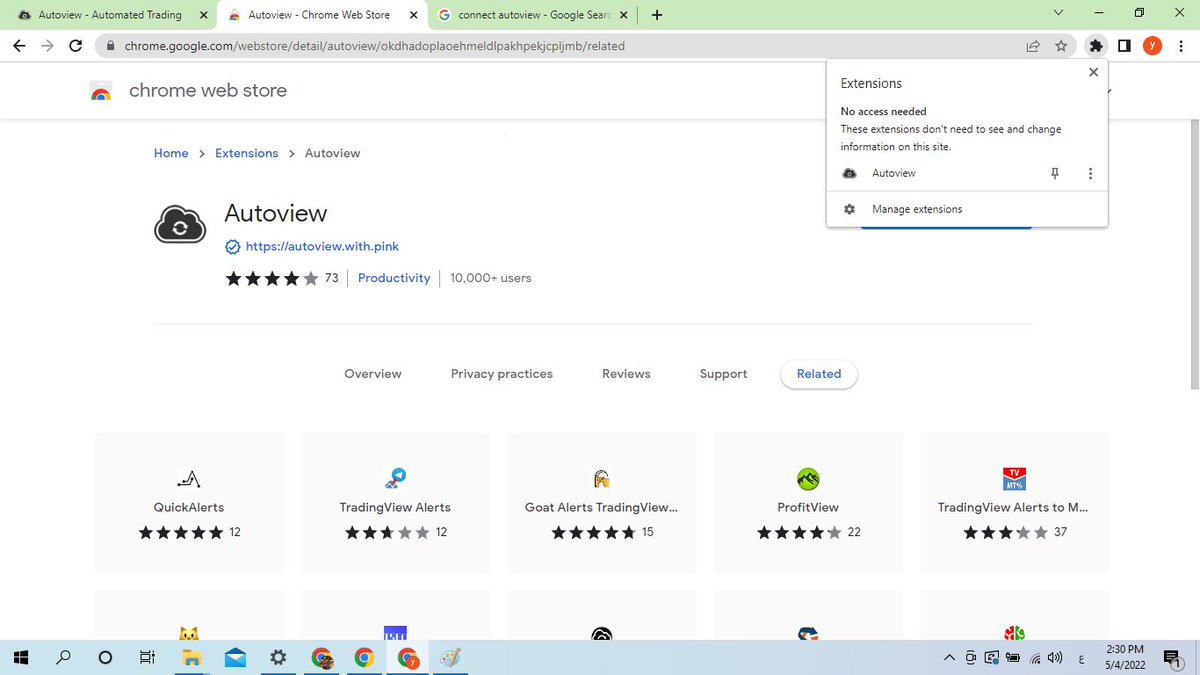Open the autoview.with.pink website link
Image resolution: width=1200 pixels, height=675 pixels.
point(322,246)
